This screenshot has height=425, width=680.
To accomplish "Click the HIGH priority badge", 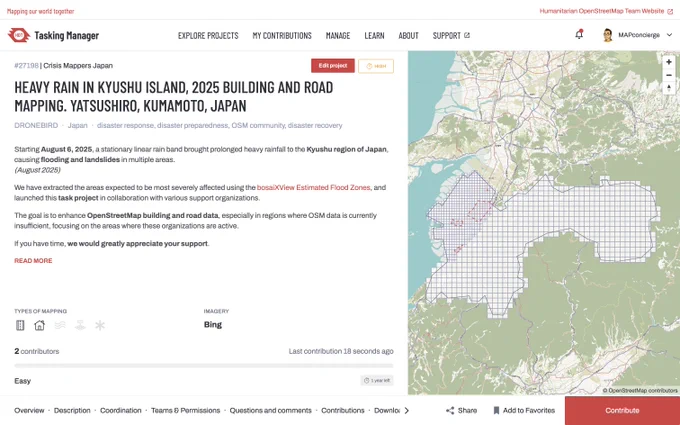I will tap(376, 66).
